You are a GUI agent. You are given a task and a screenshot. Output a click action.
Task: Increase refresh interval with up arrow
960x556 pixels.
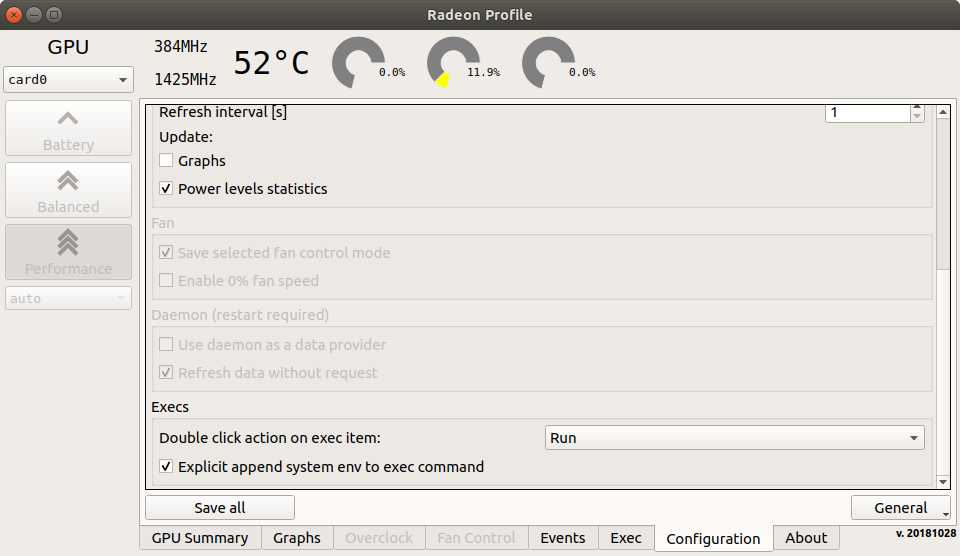click(917, 108)
